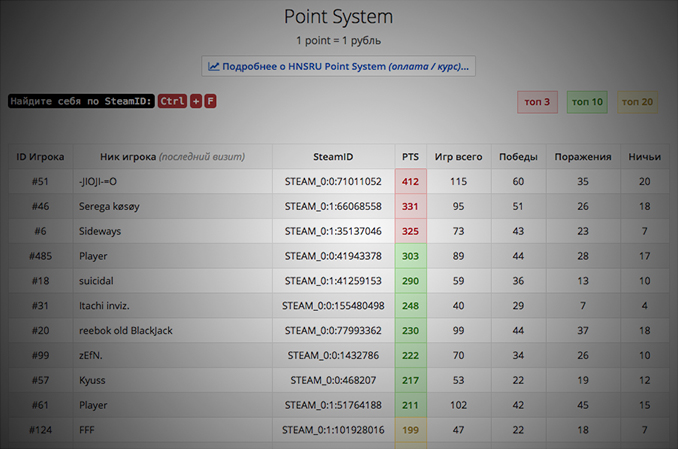
Task: Click the "ID Игрока" column header
Action: (x=40, y=157)
